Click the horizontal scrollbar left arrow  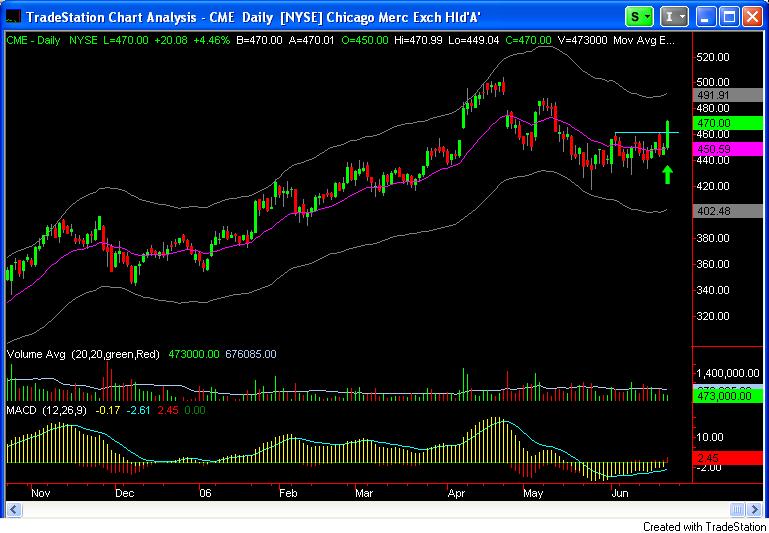tap(13, 509)
